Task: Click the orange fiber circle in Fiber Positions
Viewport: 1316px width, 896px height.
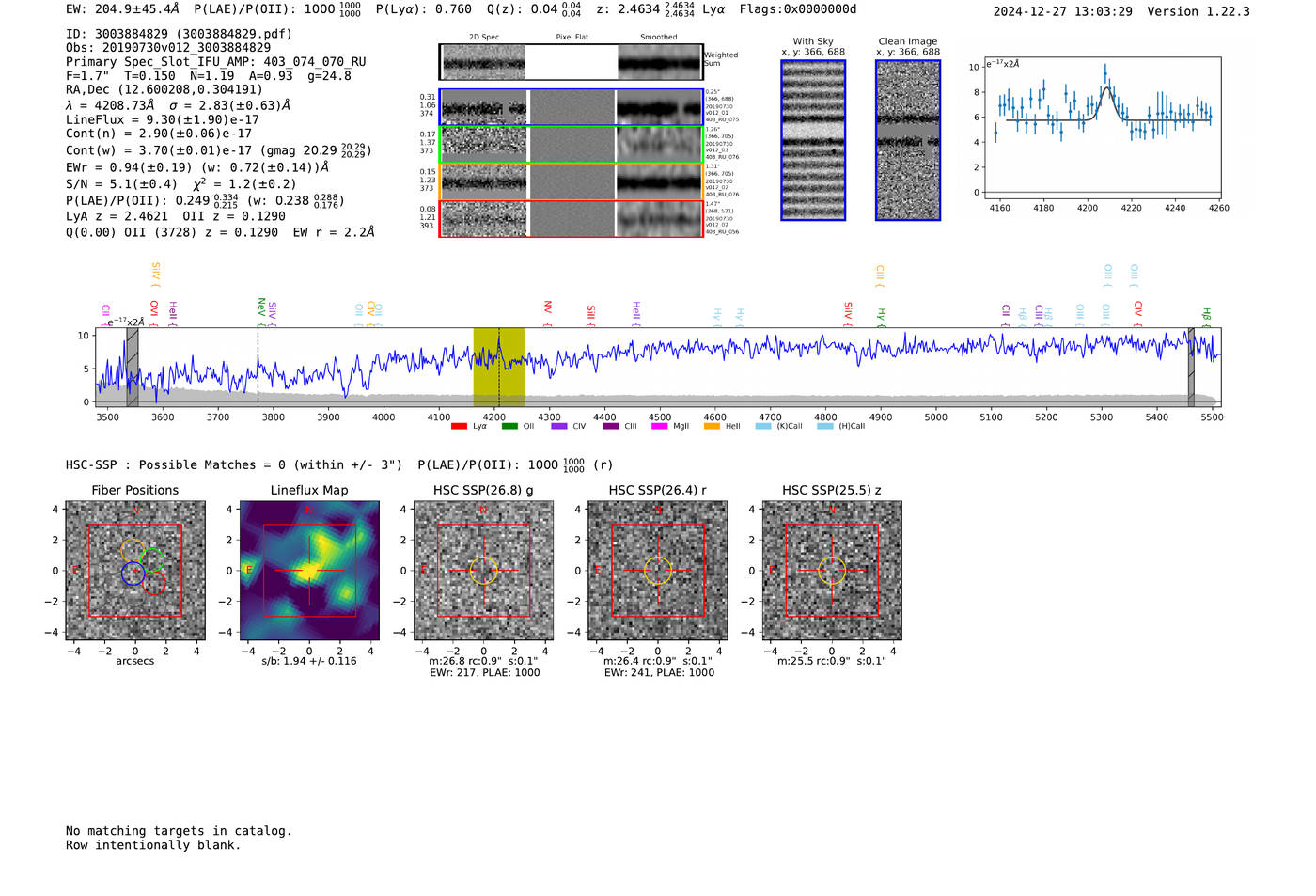Action: 133,551
